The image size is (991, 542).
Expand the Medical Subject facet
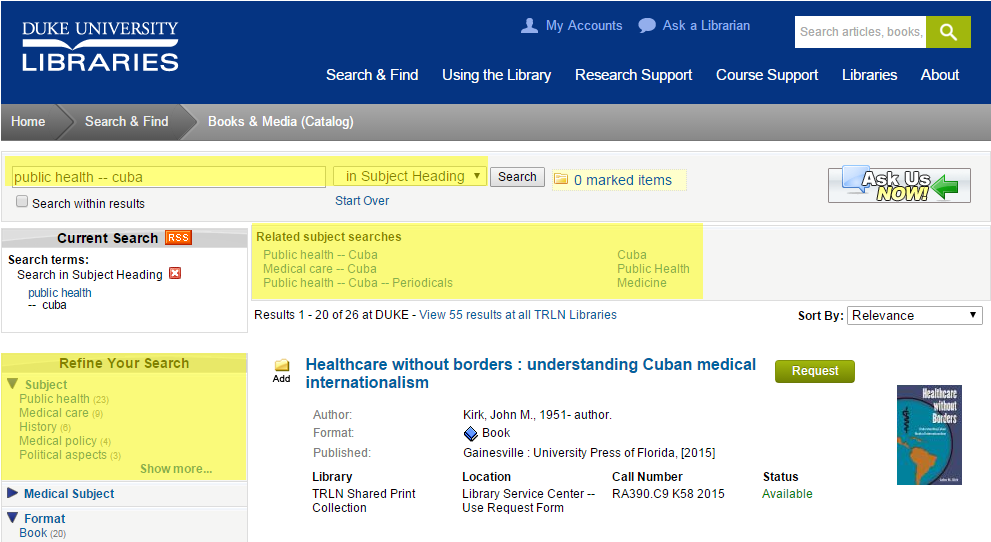12,493
